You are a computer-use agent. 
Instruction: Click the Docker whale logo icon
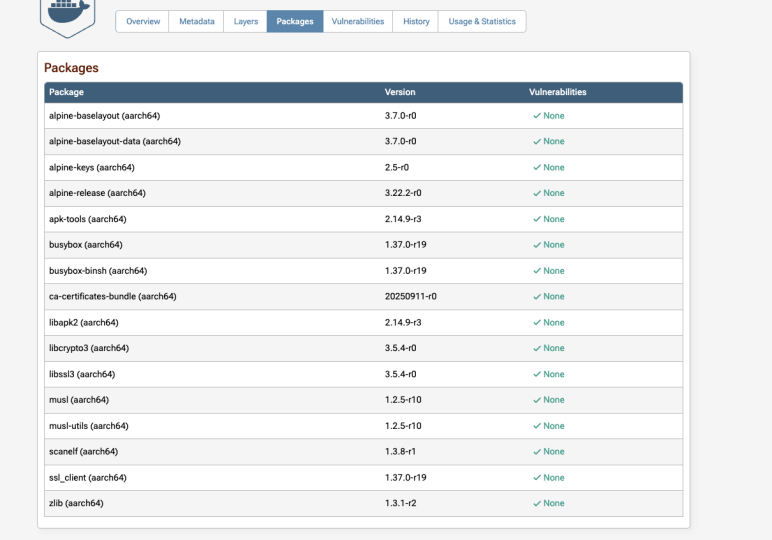67,14
